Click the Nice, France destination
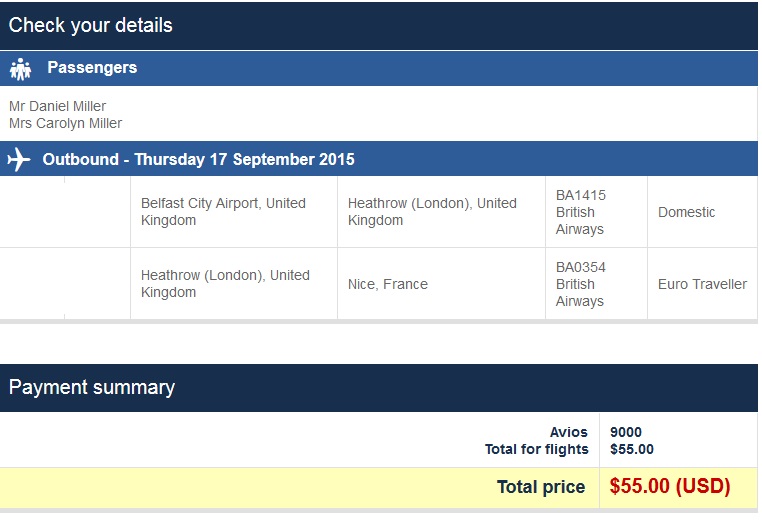 click(x=388, y=284)
